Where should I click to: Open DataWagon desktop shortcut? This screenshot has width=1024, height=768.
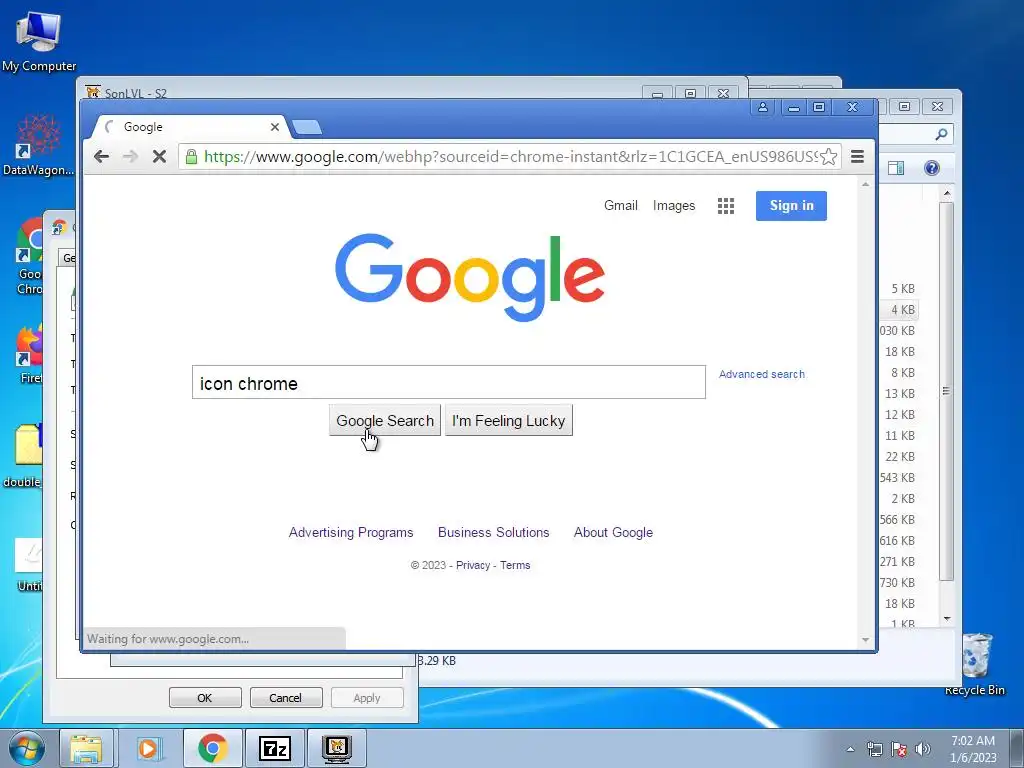pyautogui.click(x=39, y=145)
